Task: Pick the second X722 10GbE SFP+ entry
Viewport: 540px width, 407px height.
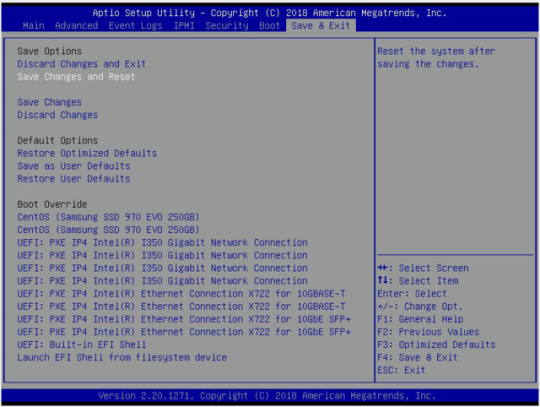Action: [x=184, y=332]
